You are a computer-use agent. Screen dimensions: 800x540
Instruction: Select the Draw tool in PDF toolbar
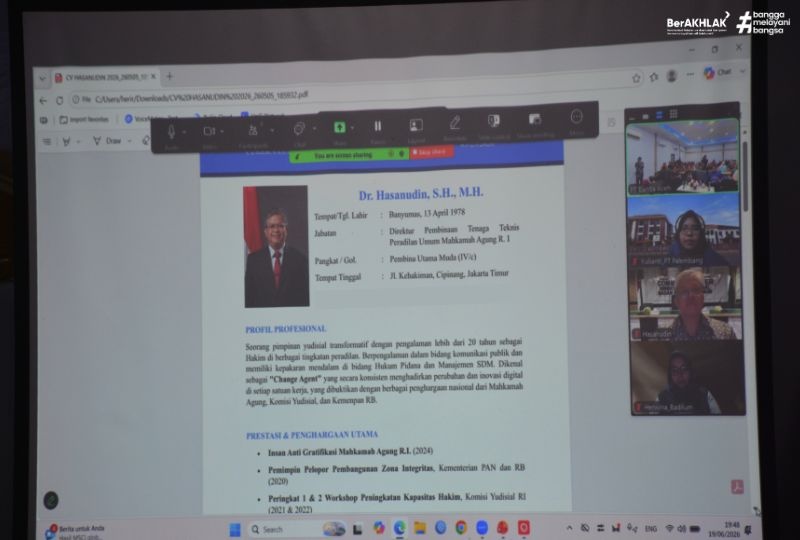coord(108,140)
